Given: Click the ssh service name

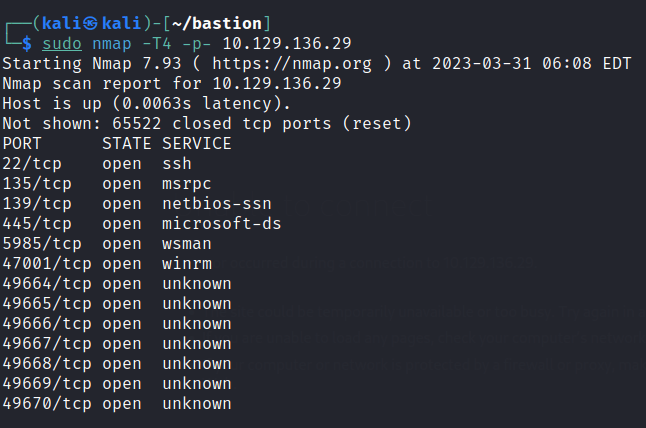Looking at the screenshot, I should coord(176,163).
